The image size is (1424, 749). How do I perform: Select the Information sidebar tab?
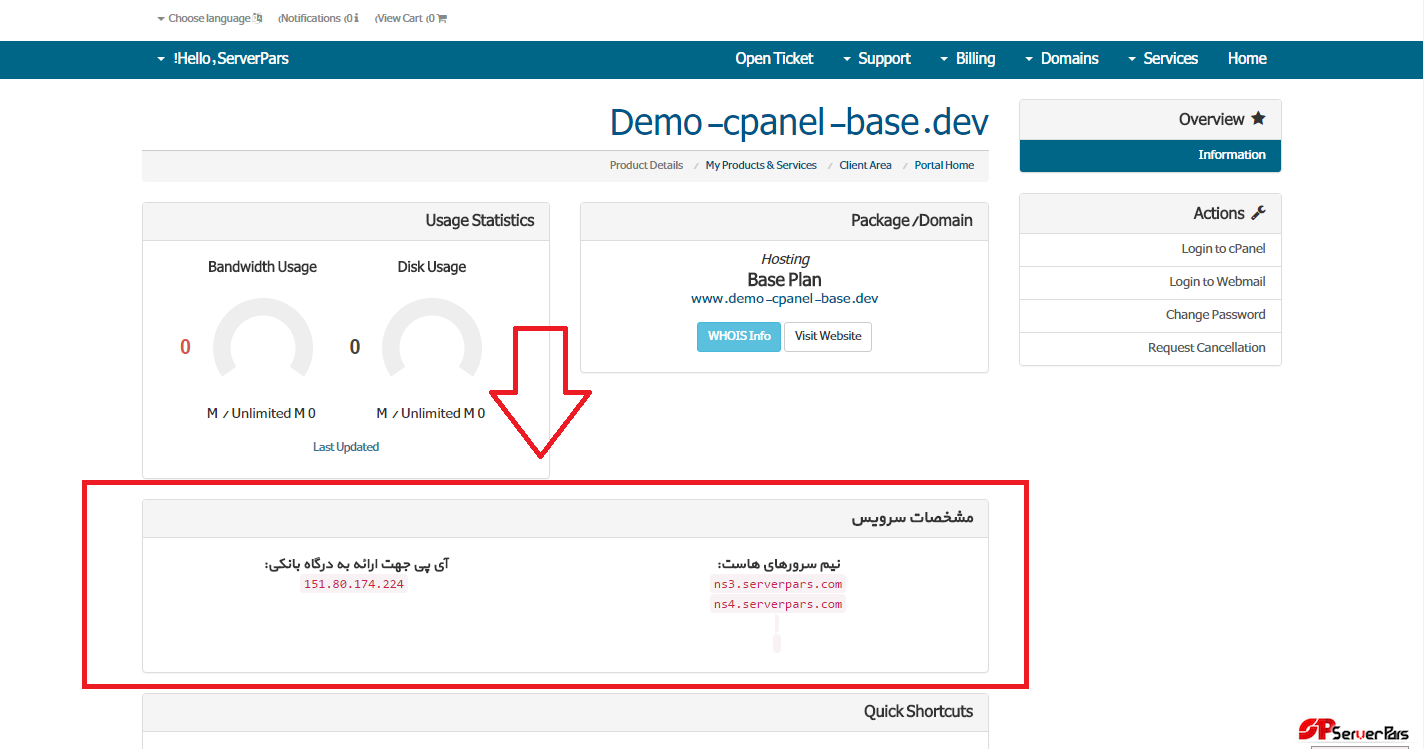pyautogui.click(x=1150, y=155)
